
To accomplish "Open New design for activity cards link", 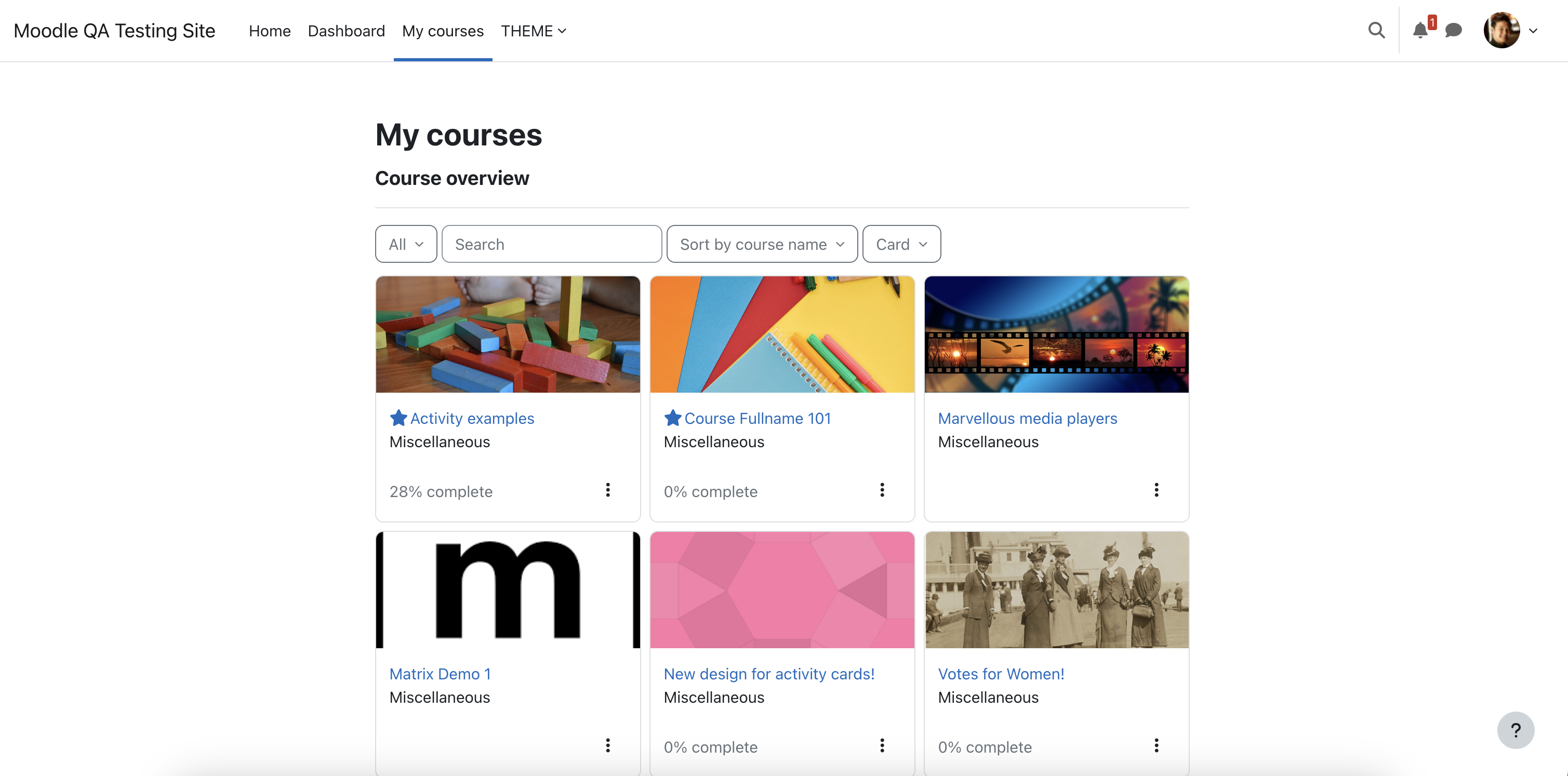I will coord(769,674).
